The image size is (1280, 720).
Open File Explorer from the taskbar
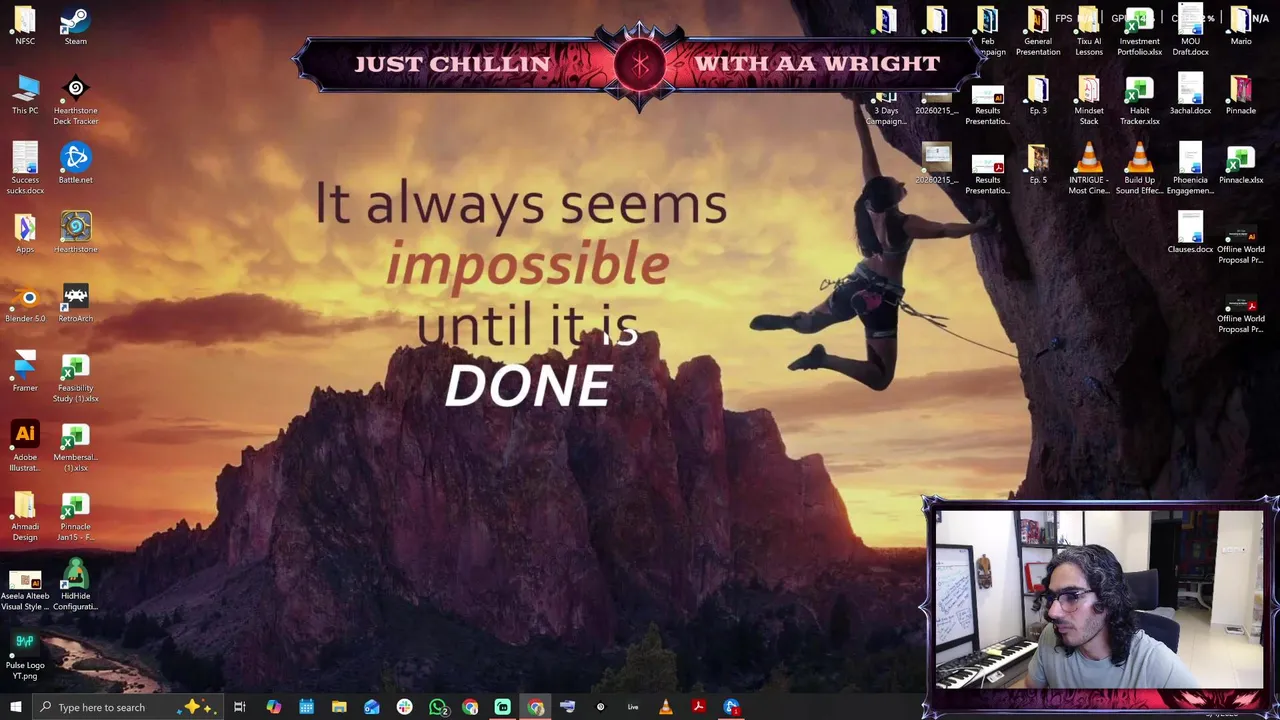coord(339,707)
